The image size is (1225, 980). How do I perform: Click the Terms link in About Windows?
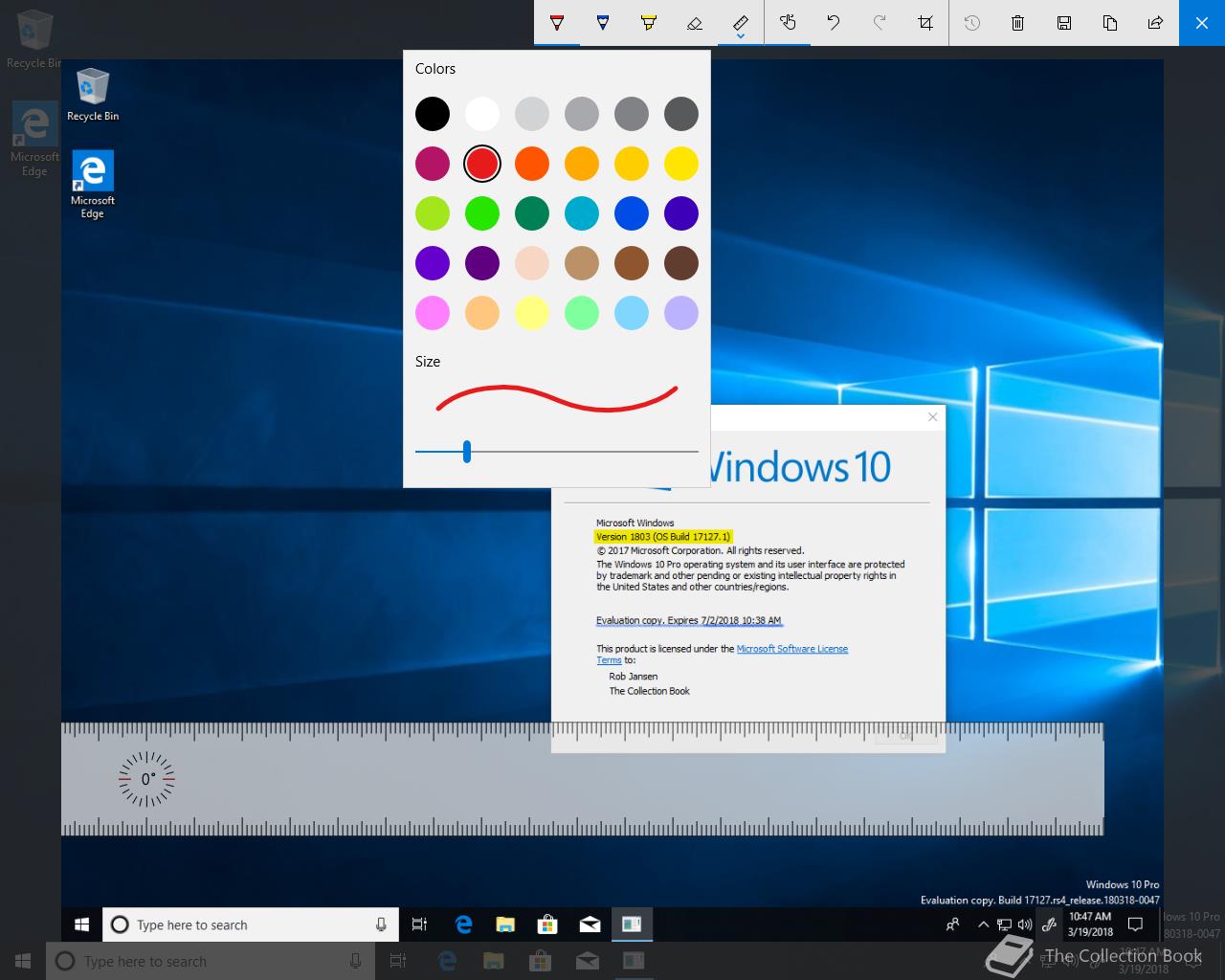[609, 660]
